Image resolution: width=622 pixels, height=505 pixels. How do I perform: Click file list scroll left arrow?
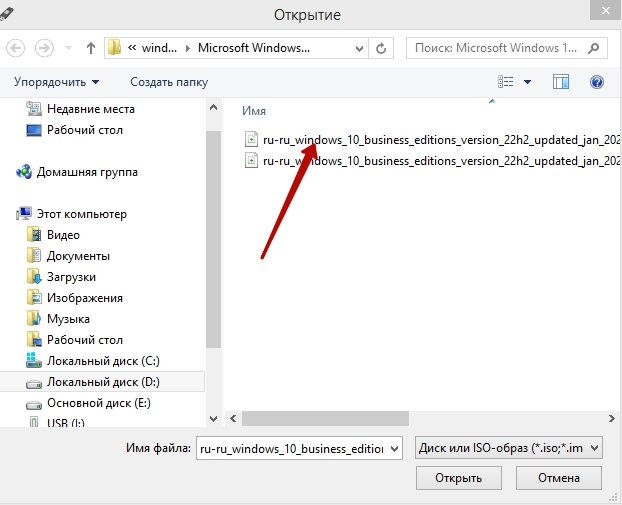pos(233,419)
